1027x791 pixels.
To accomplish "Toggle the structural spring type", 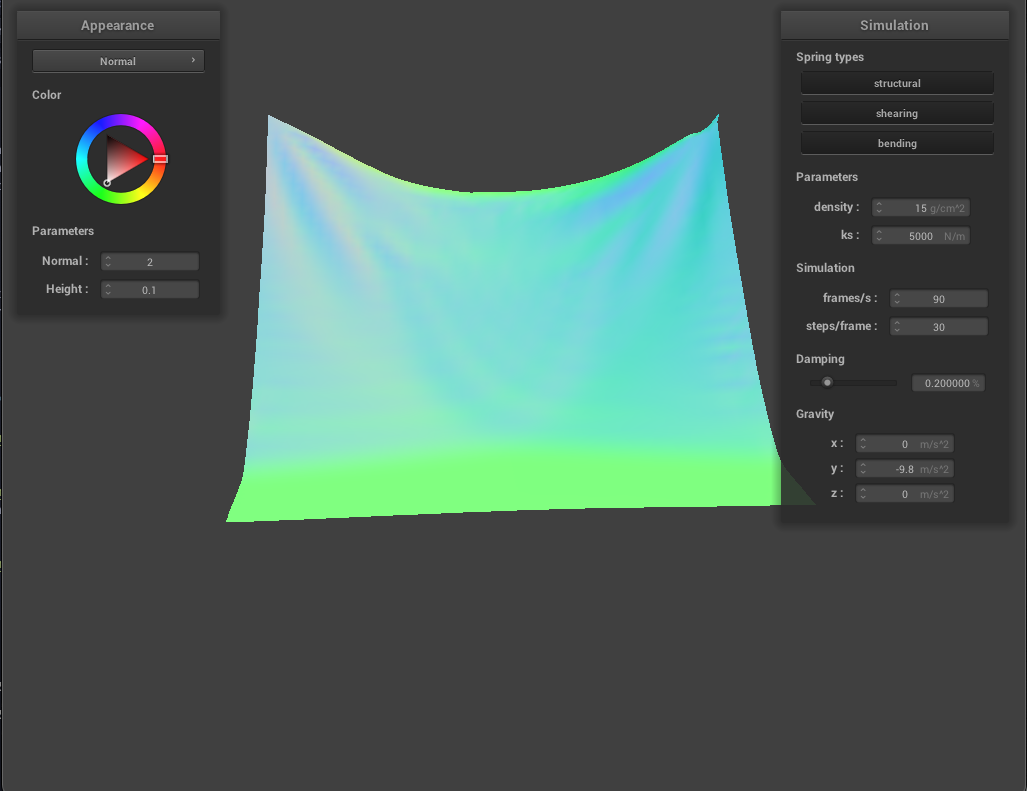I will 897,83.
